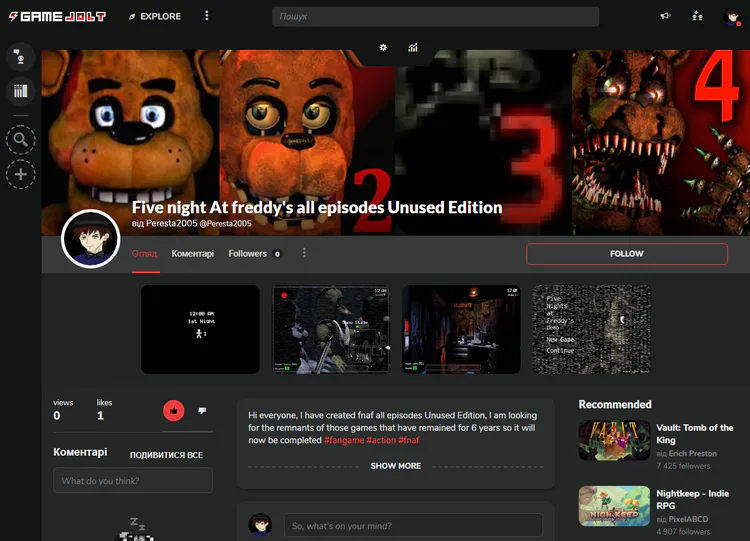Screen dimensions: 750x541
Task: Toggle the thumbs-up like button
Action: point(174,411)
